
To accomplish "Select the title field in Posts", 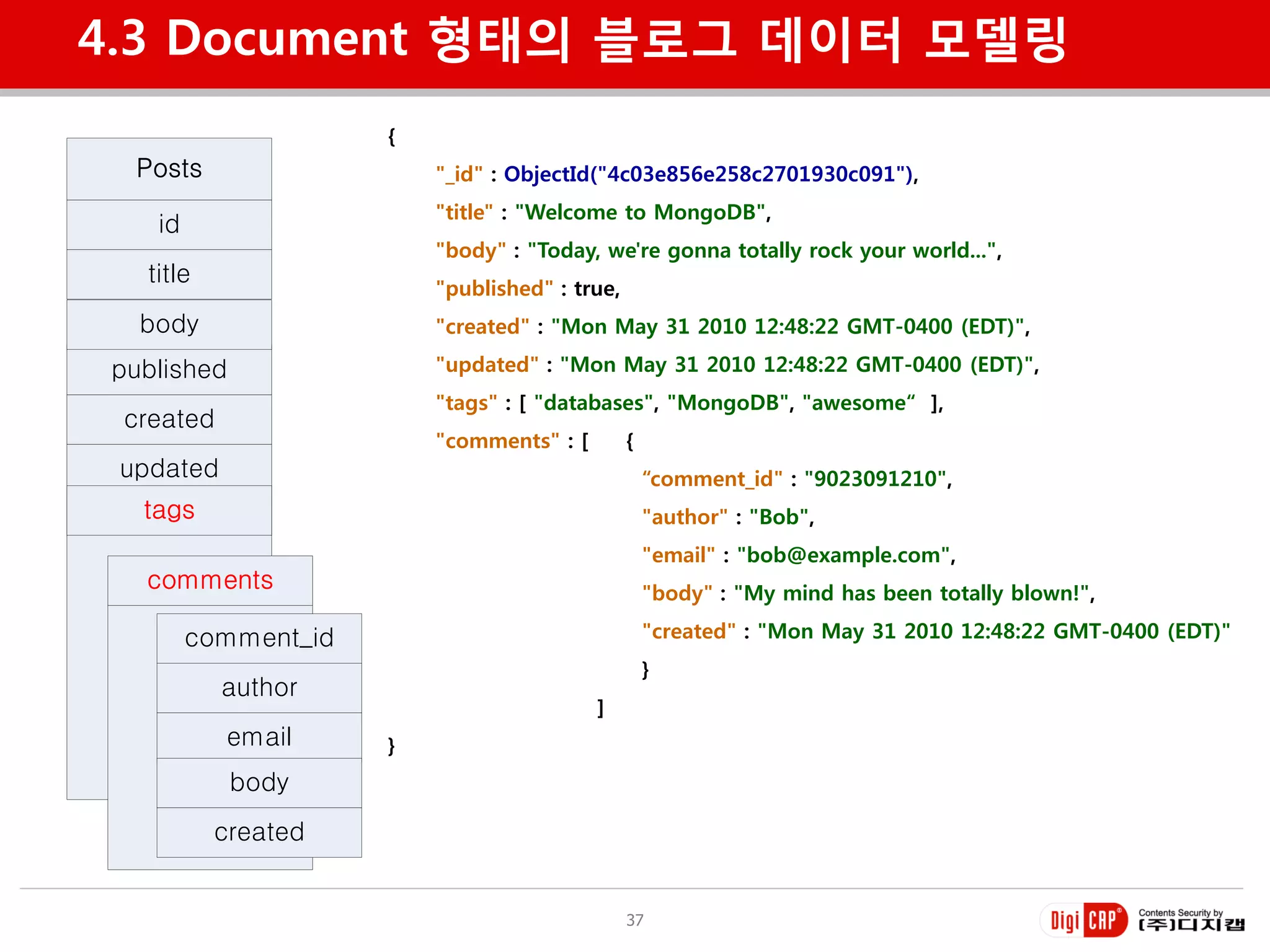I will 169,275.
